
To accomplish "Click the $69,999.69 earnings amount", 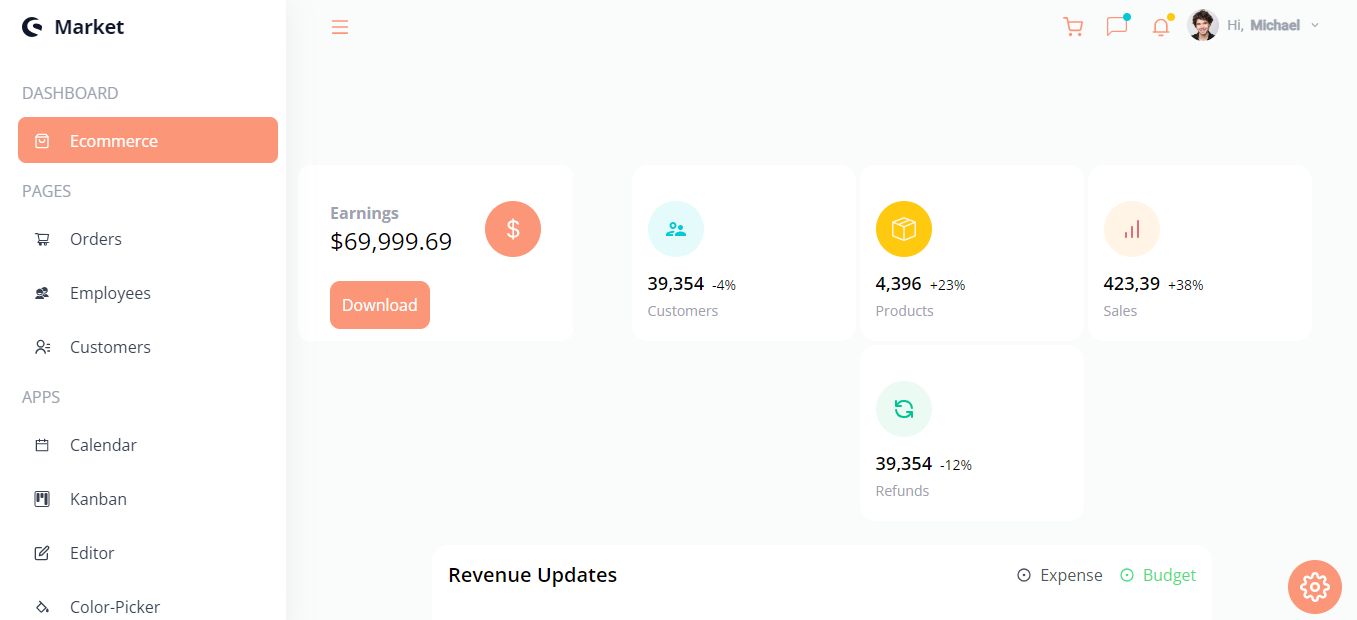I will tap(391, 241).
